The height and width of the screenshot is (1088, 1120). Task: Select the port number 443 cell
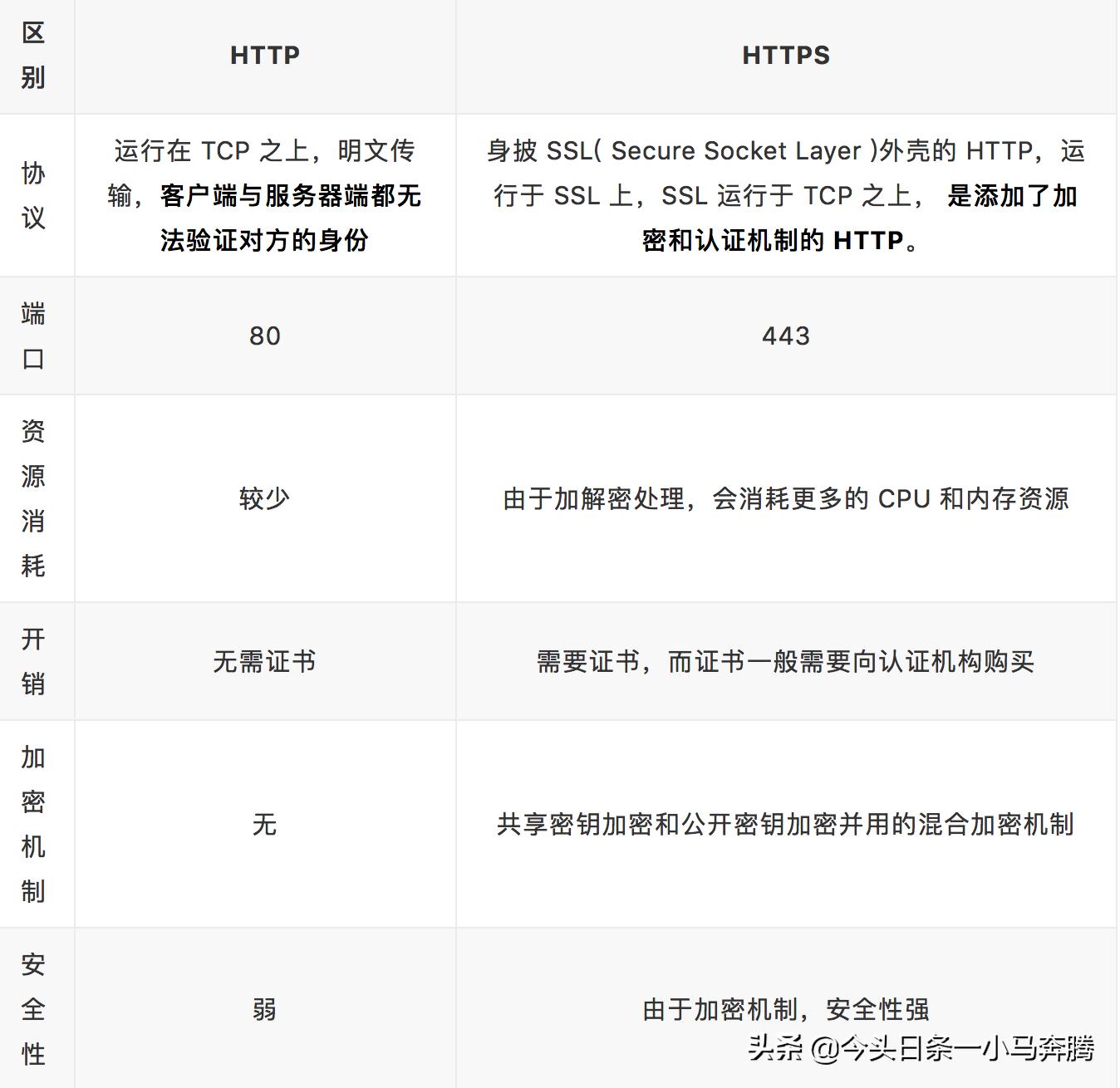(785, 335)
